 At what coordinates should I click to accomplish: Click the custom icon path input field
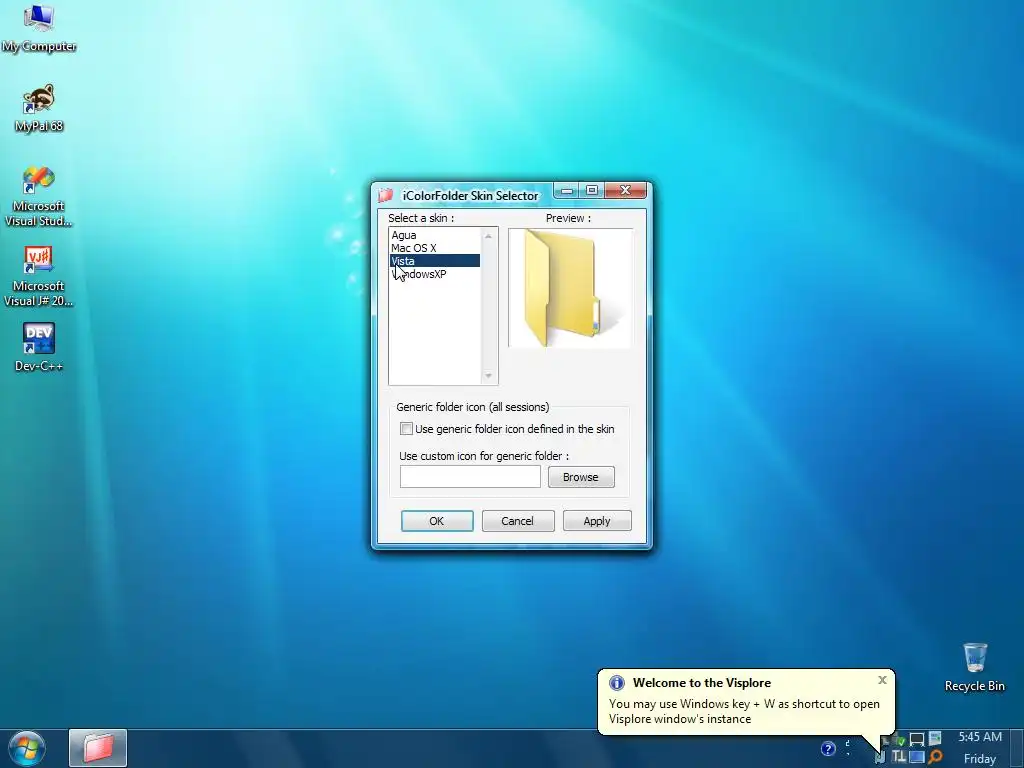tap(470, 477)
